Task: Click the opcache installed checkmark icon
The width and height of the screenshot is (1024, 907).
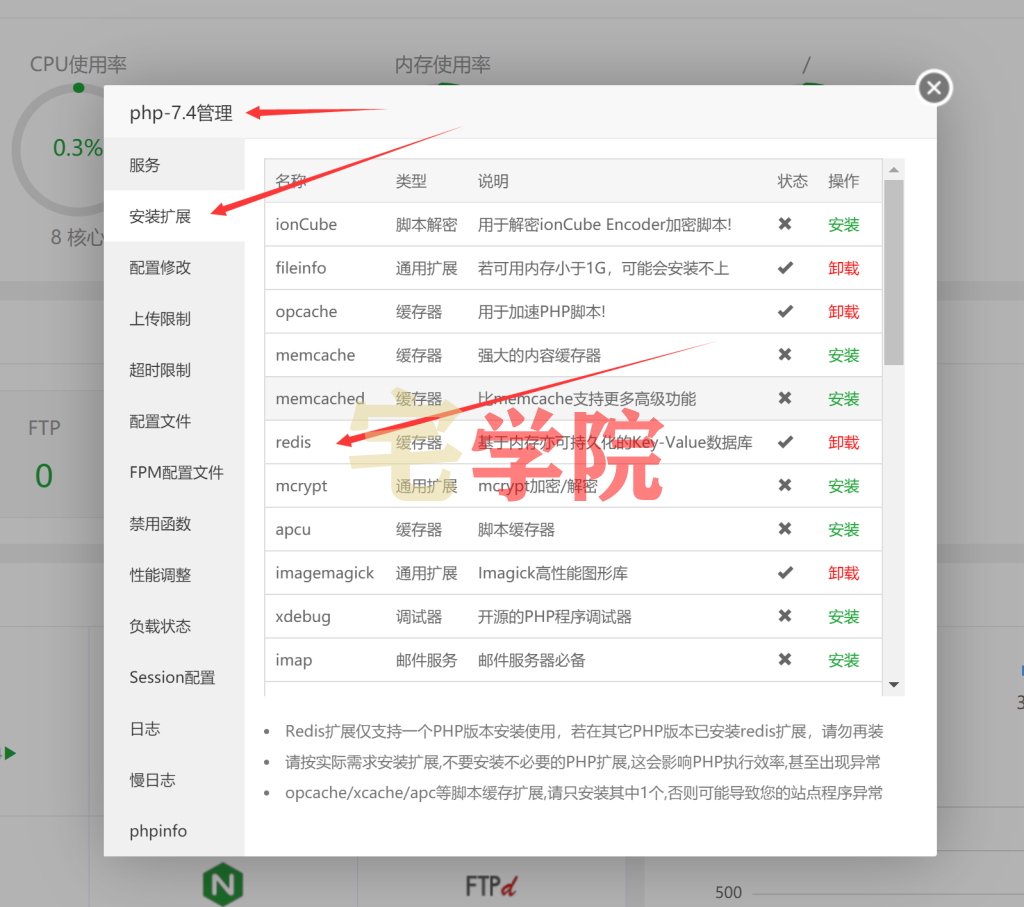Action: pyautogui.click(x=785, y=311)
